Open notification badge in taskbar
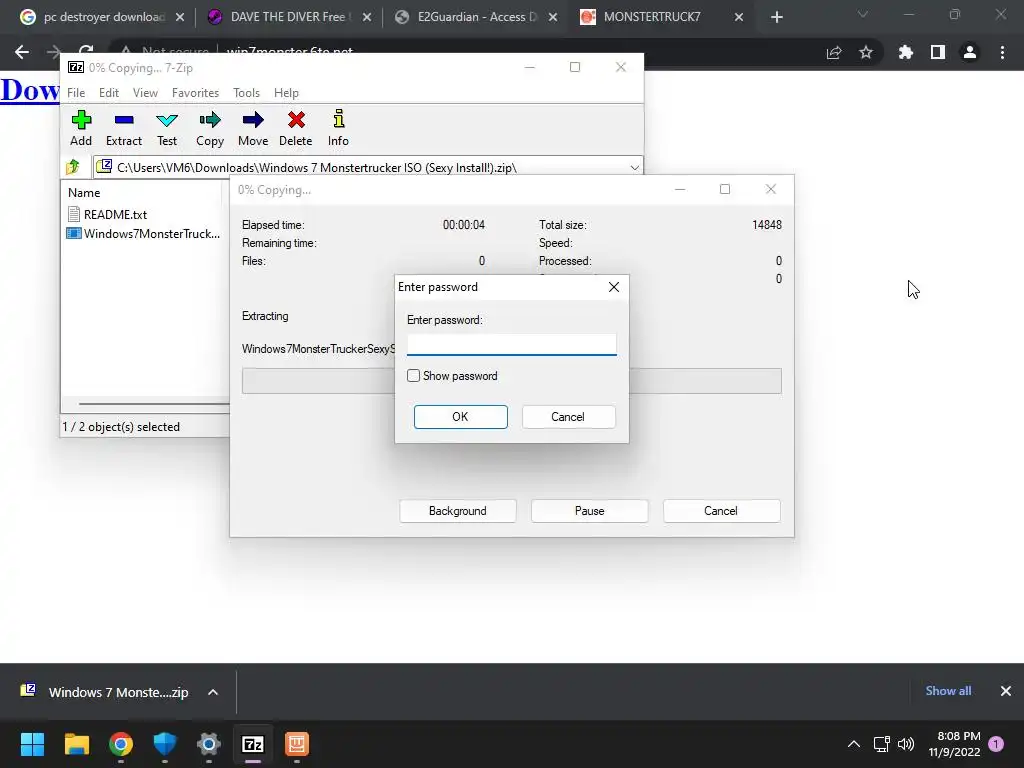Screen dimensions: 1024x768 (x=996, y=744)
